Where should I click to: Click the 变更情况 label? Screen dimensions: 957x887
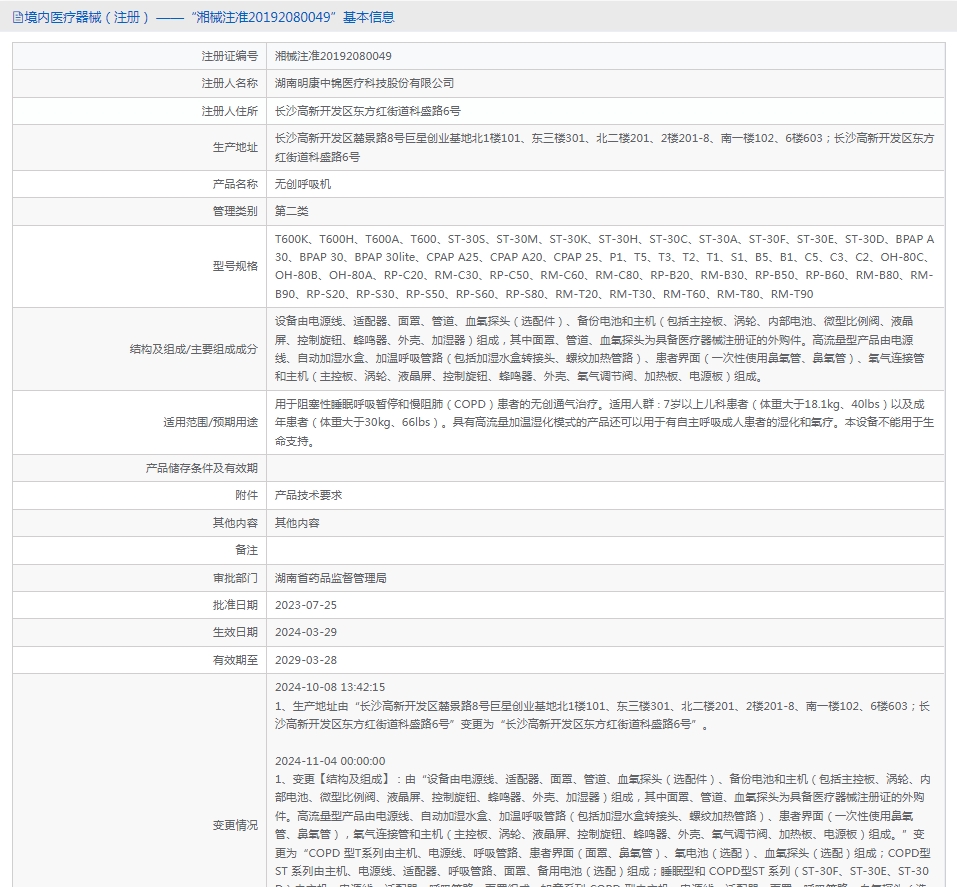tap(235, 825)
